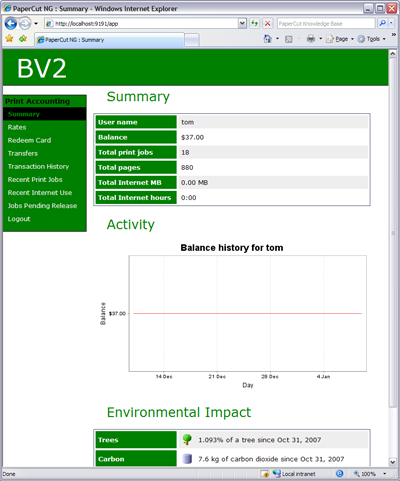The height and width of the screenshot is (481, 400).
Task: Click Add to Favorites star-plus icon
Action: tap(23, 39)
